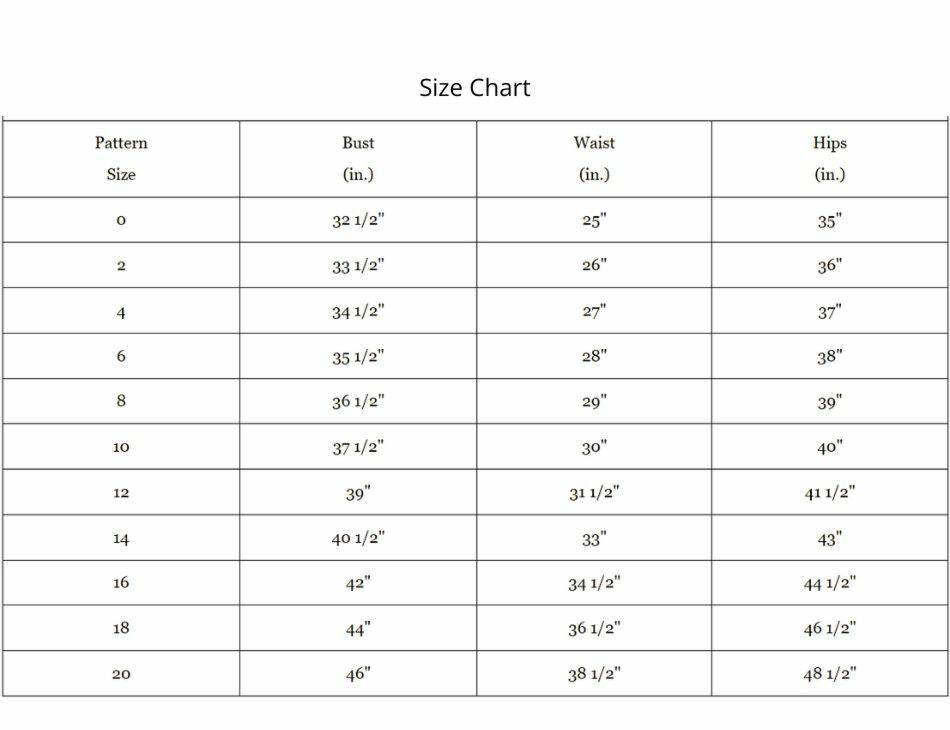The width and height of the screenshot is (950, 730).
Task: Select the Bust (in.) column header
Action: coord(358,159)
